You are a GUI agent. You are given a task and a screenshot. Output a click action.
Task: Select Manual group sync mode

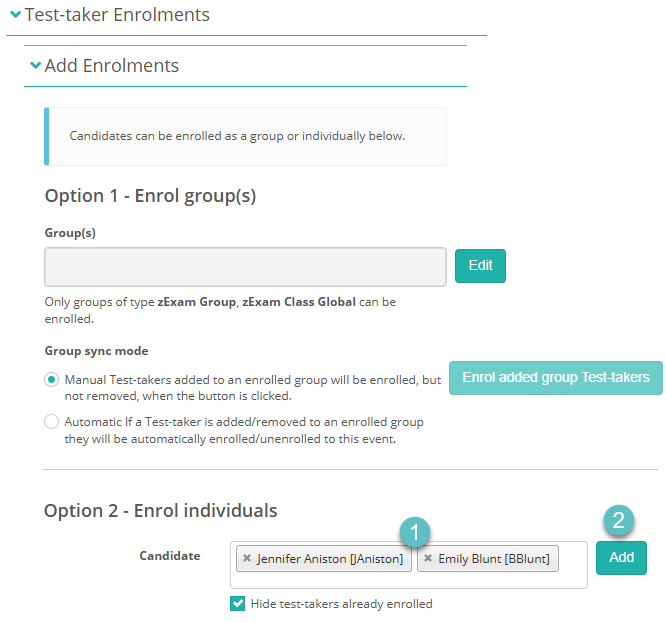pos(52,380)
